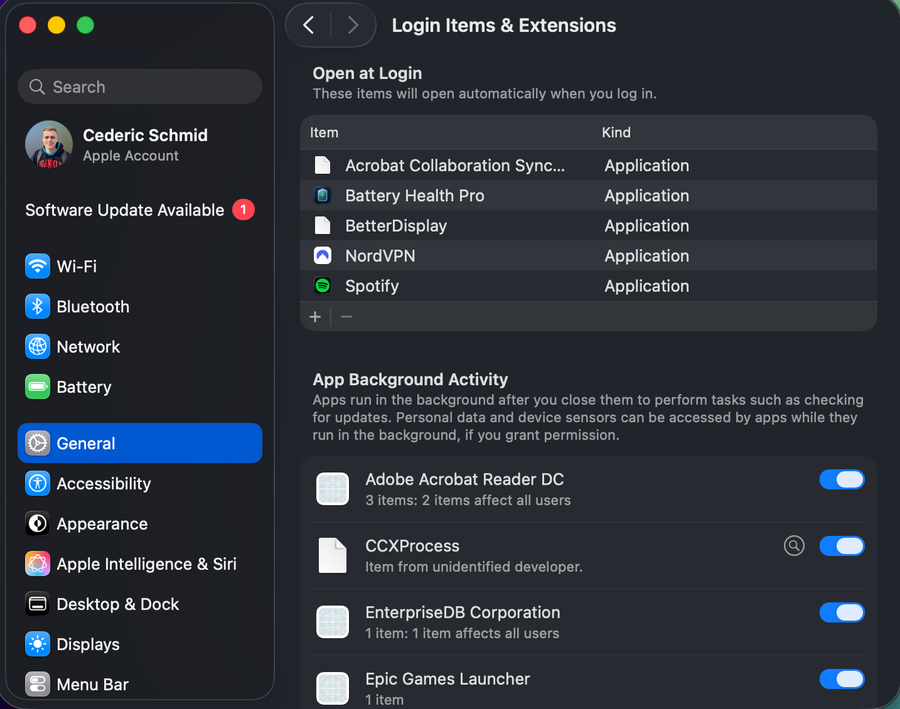Click the Network globe icon
Viewport: 900px width, 709px height.
coord(37,347)
